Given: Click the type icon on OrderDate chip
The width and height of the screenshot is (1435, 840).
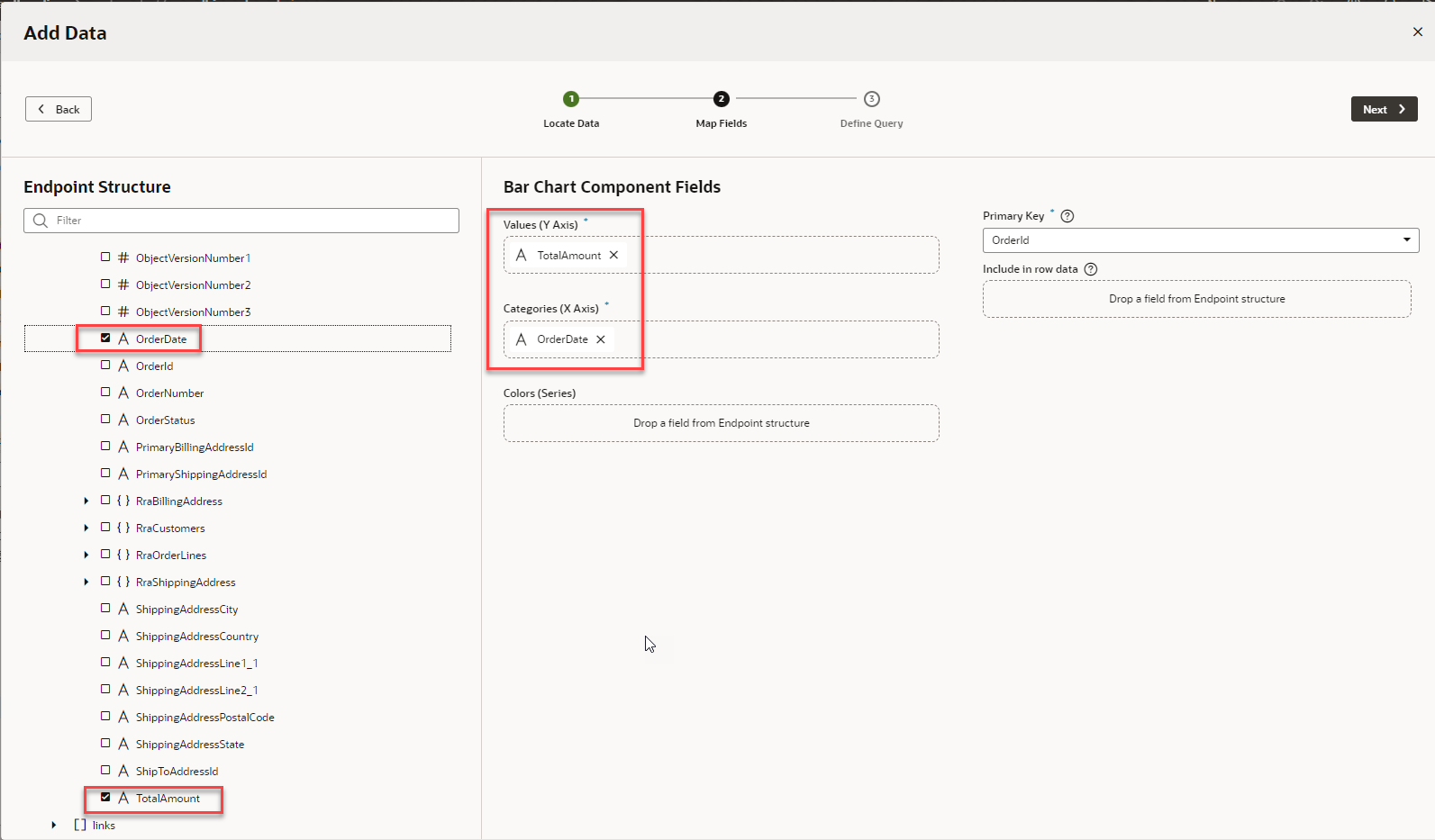Looking at the screenshot, I should coord(521,339).
